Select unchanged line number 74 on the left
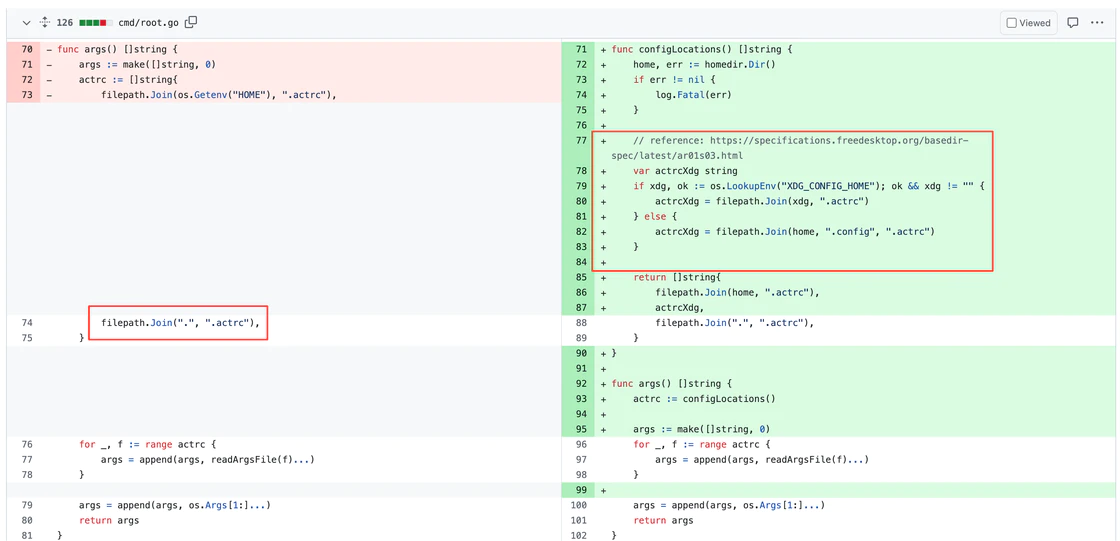This screenshot has height=541, width=1120. tap(27, 323)
